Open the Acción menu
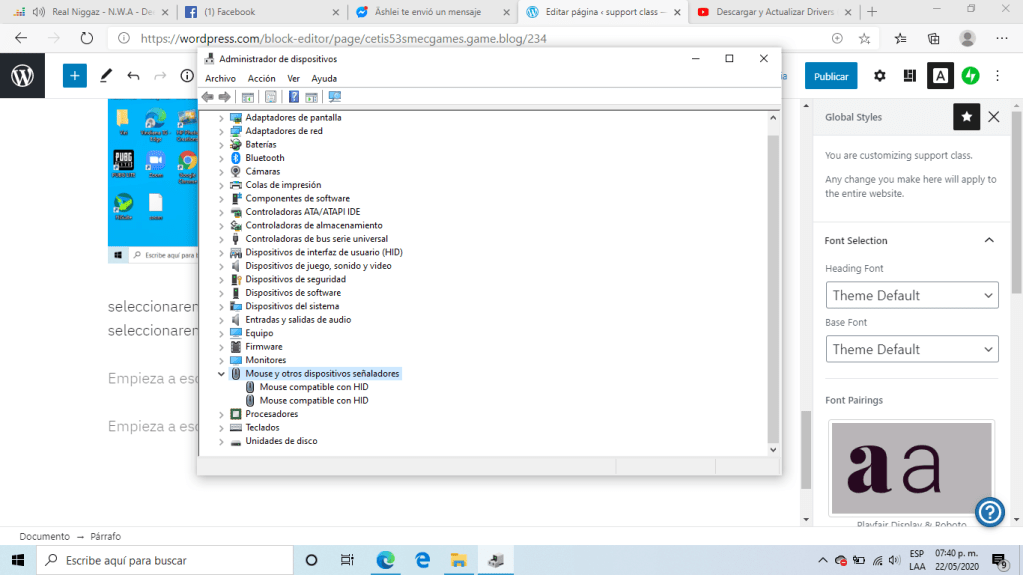Viewport: 1023px width, 575px height. pyautogui.click(x=261, y=78)
